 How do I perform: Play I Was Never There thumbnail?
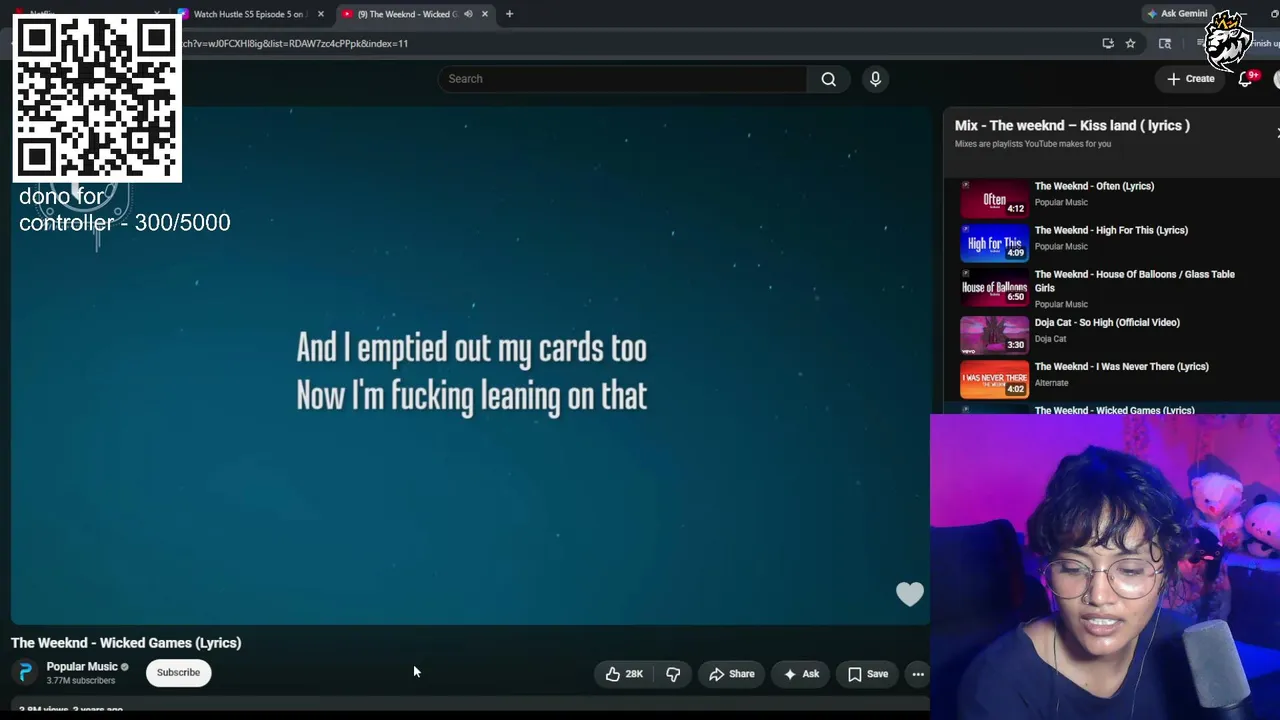point(994,379)
